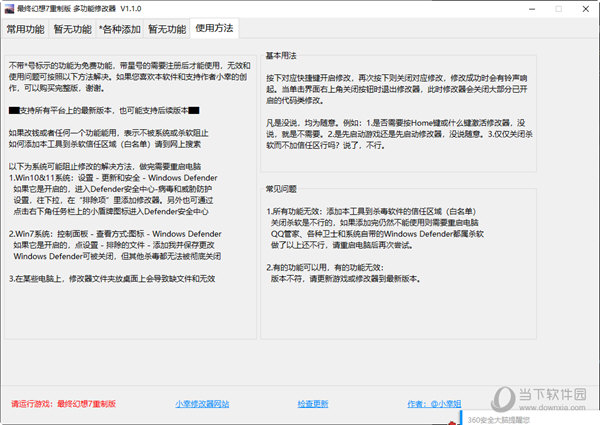The height and width of the screenshot is (425, 600).
Task: Click the 2.有的功能可以用 troubleshooting line
Action: [325, 267]
